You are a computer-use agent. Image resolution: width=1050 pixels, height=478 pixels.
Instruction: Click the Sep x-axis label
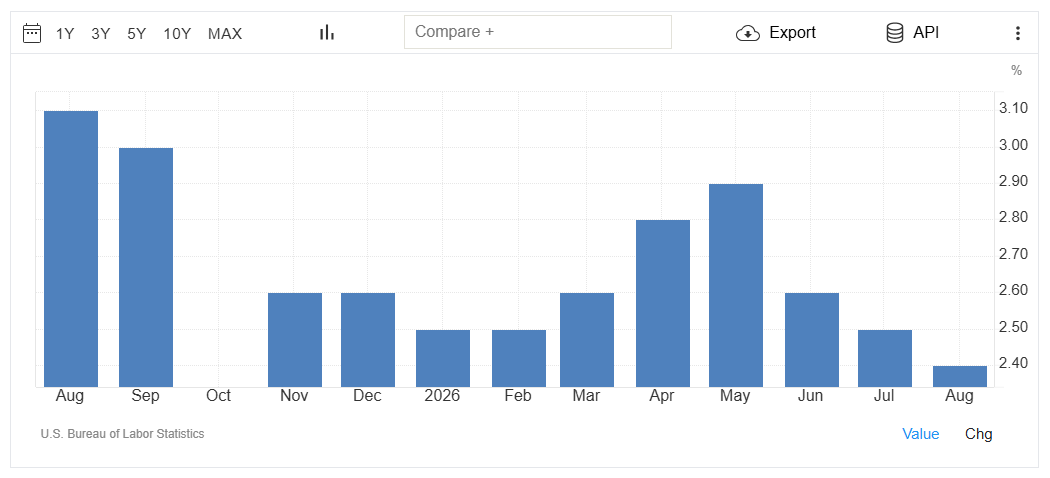(x=145, y=396)
